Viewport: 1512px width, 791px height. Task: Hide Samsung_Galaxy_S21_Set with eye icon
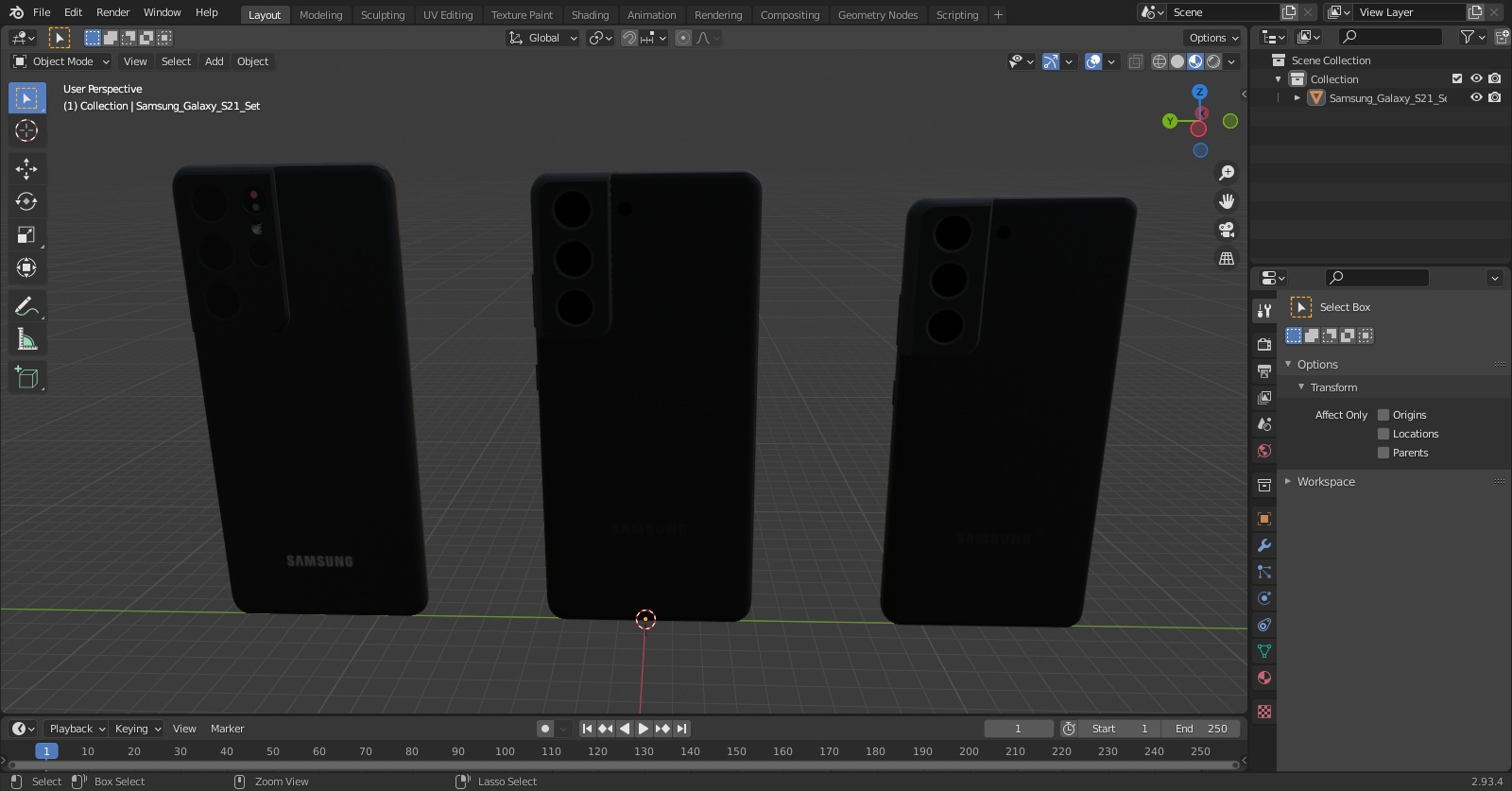click(1476, 97)
